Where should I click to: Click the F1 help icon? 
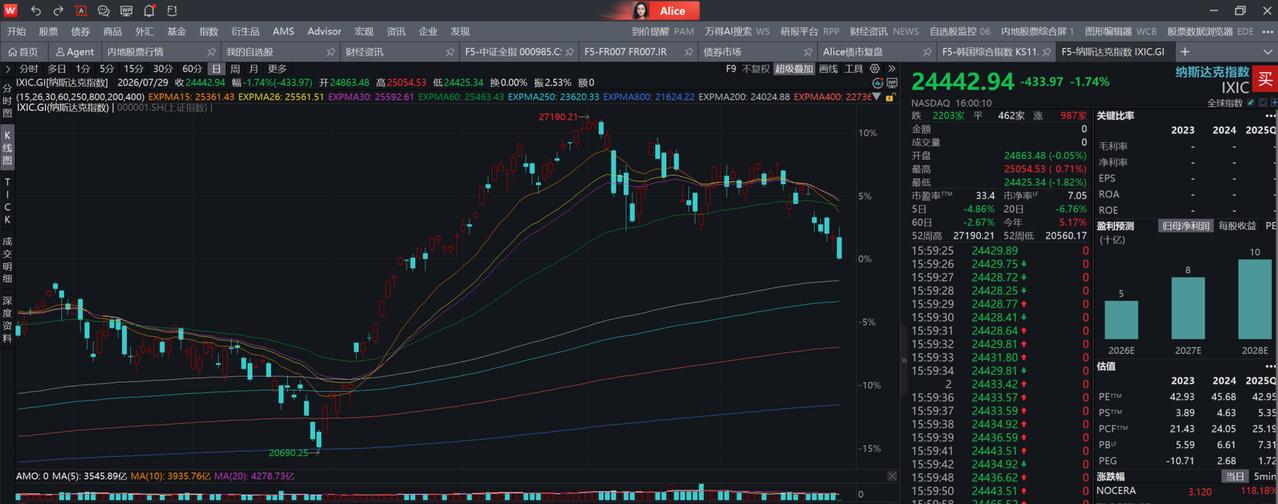point(172,11)
